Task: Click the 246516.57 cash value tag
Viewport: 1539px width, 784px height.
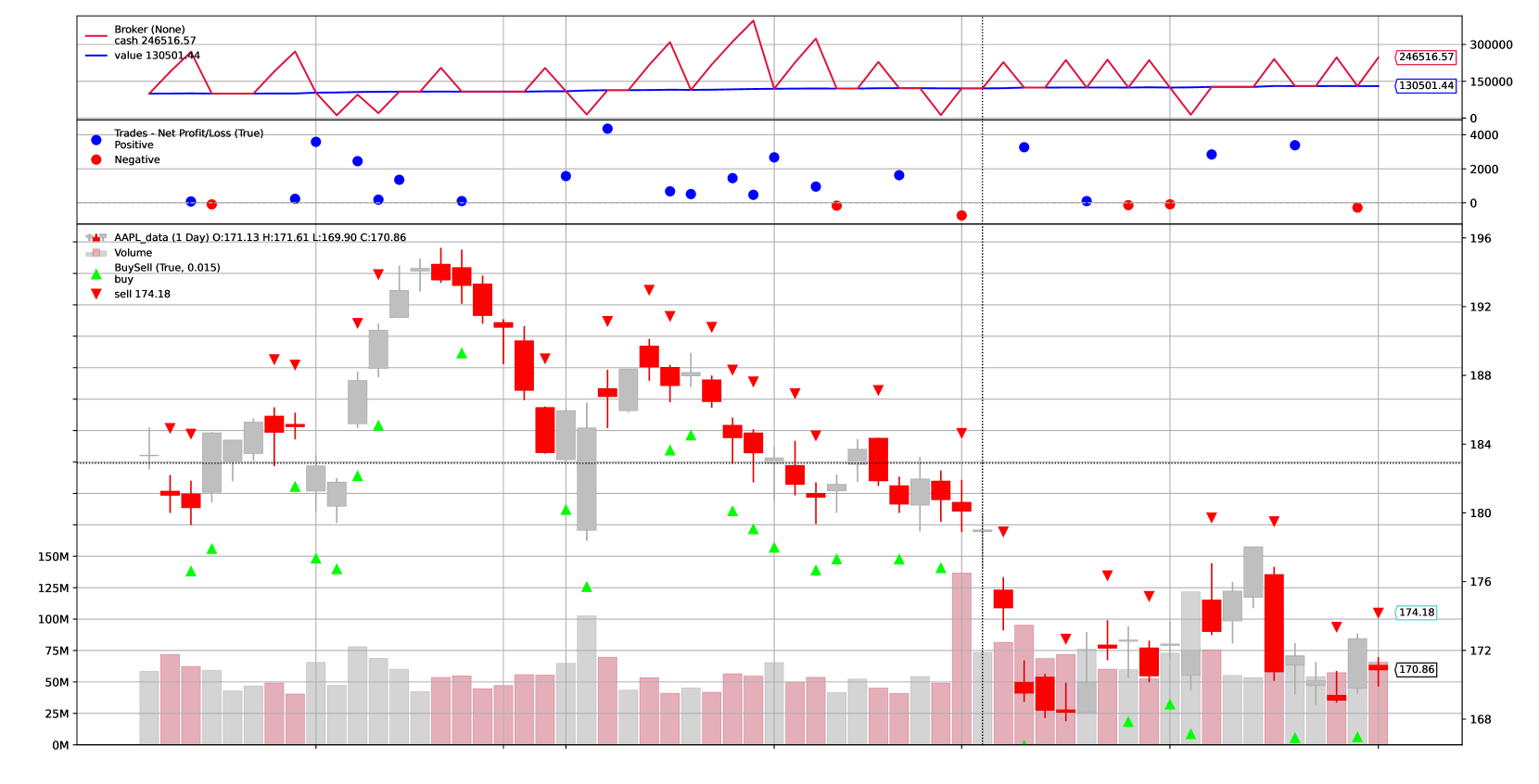Action: pos(1426,57)
